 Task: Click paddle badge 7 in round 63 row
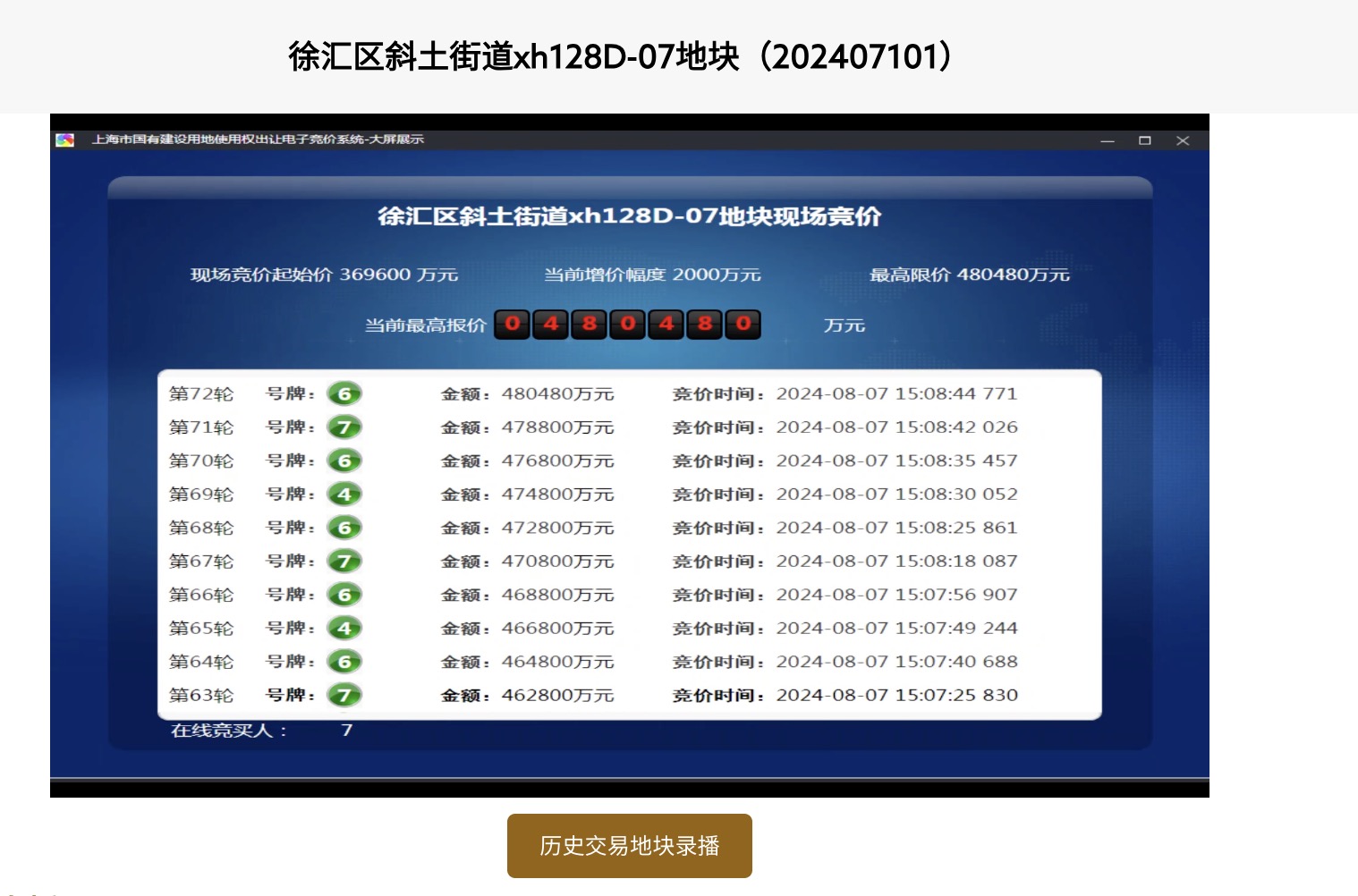[x=344, y=696]
